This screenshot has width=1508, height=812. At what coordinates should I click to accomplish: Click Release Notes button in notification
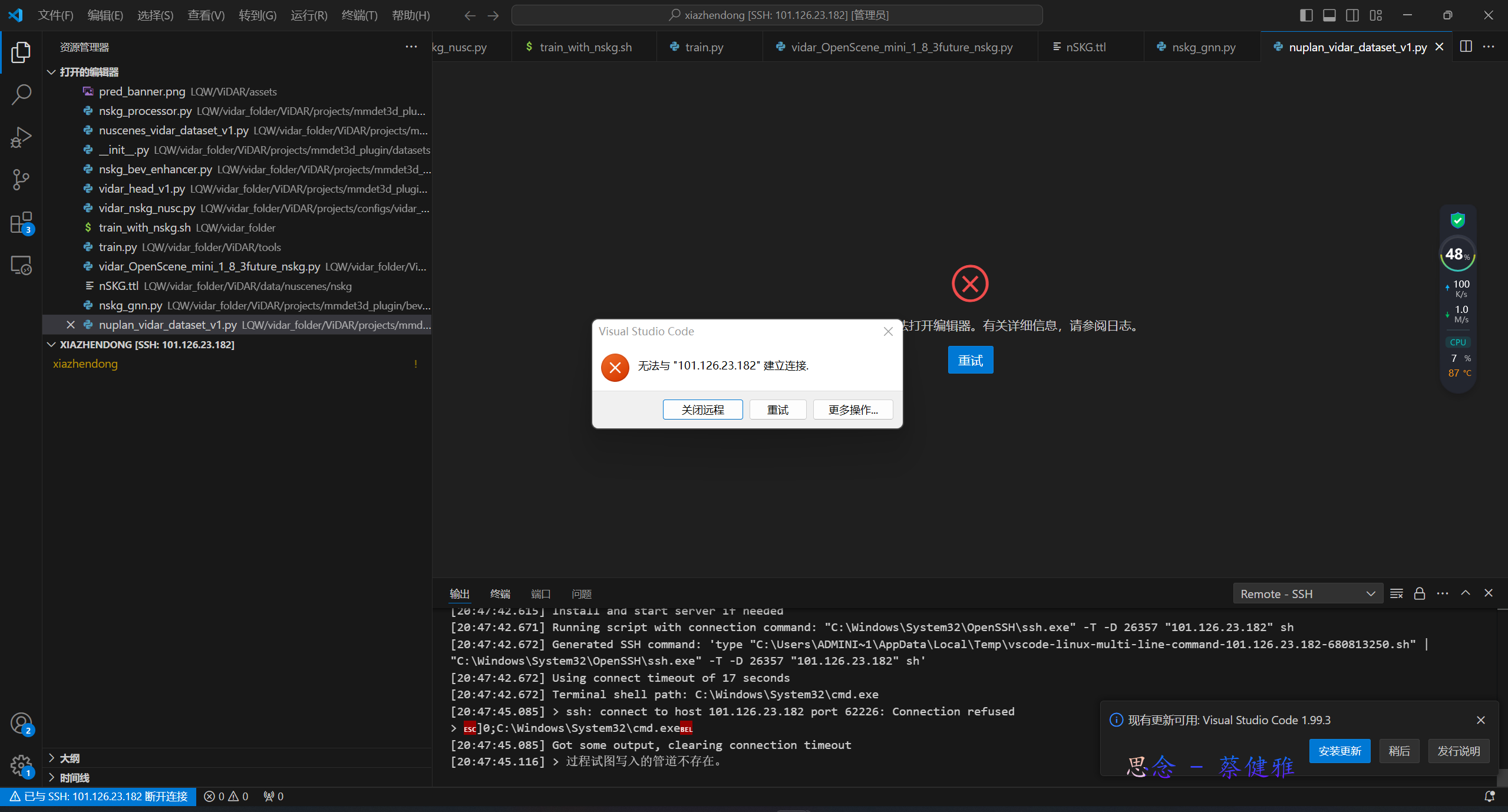pyautogui.click(x=1458, y=751)
